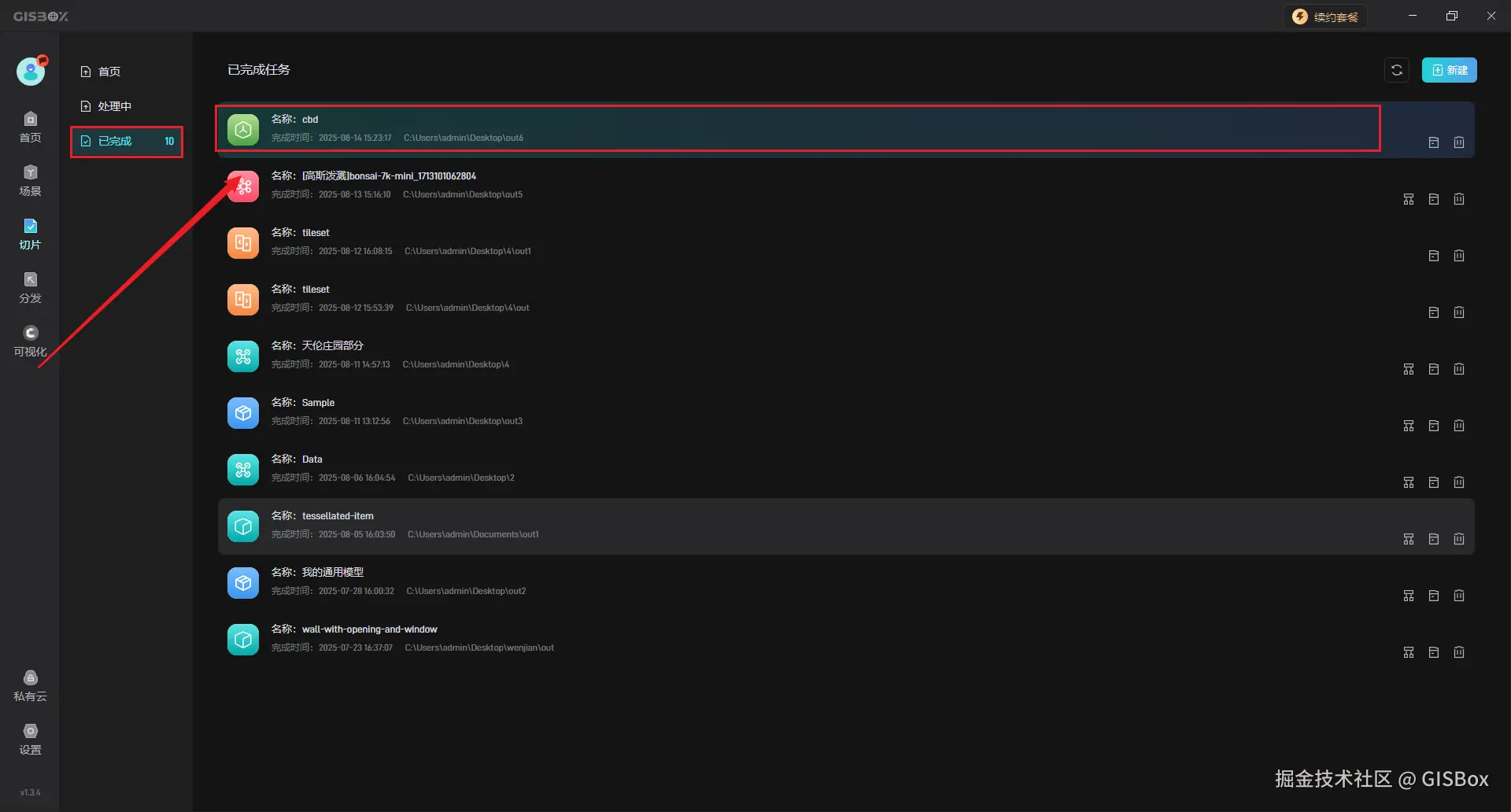Delete the tileset task finished at 16:08:15
The image size is (1511, 812).
click(1459, 256)
